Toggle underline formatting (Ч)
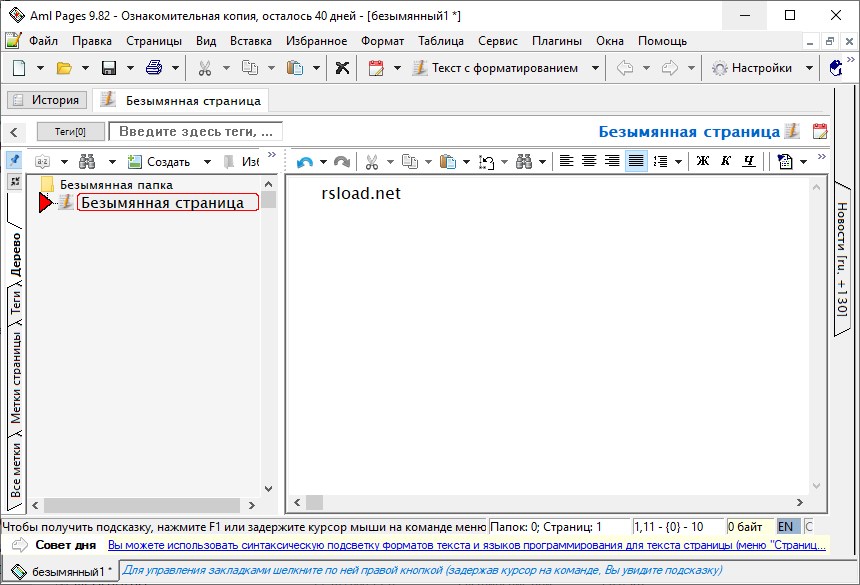Viewport: 860px width, 585px height. [x=748, y=162]
